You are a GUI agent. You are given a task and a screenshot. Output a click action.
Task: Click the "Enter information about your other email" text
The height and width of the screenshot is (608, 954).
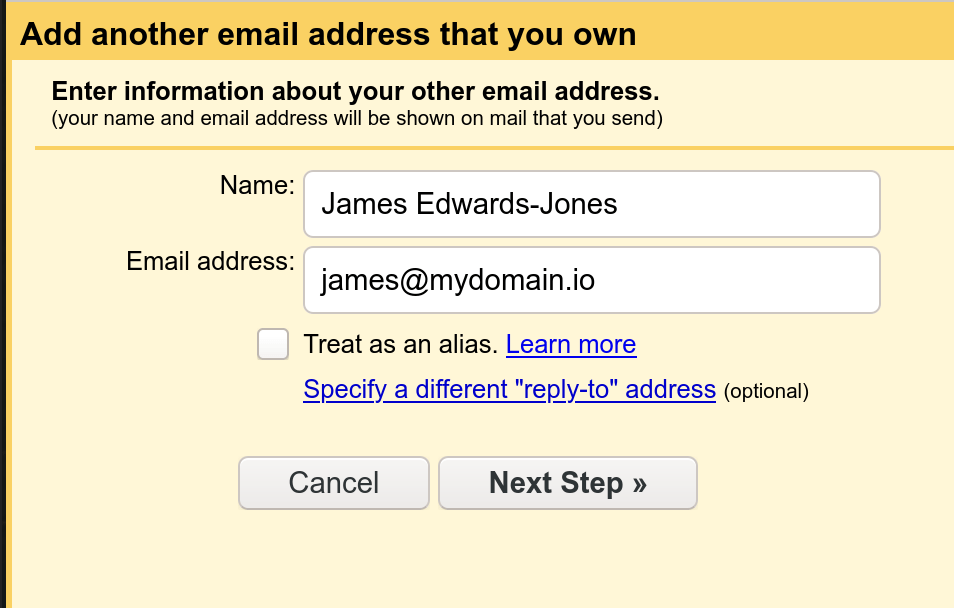pos(355,92)
